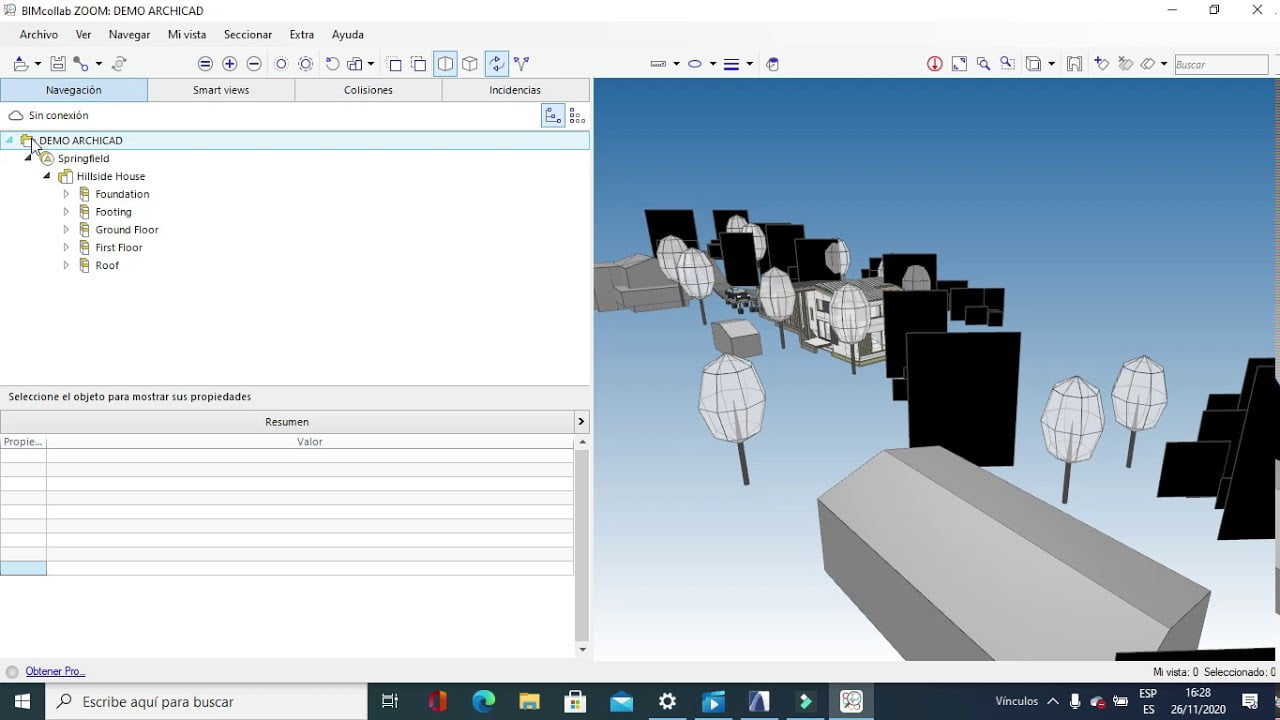The image size is (1280, 720).
Task: Click the connection nodes toolbar icon
Action: click(x=81, y=64)
